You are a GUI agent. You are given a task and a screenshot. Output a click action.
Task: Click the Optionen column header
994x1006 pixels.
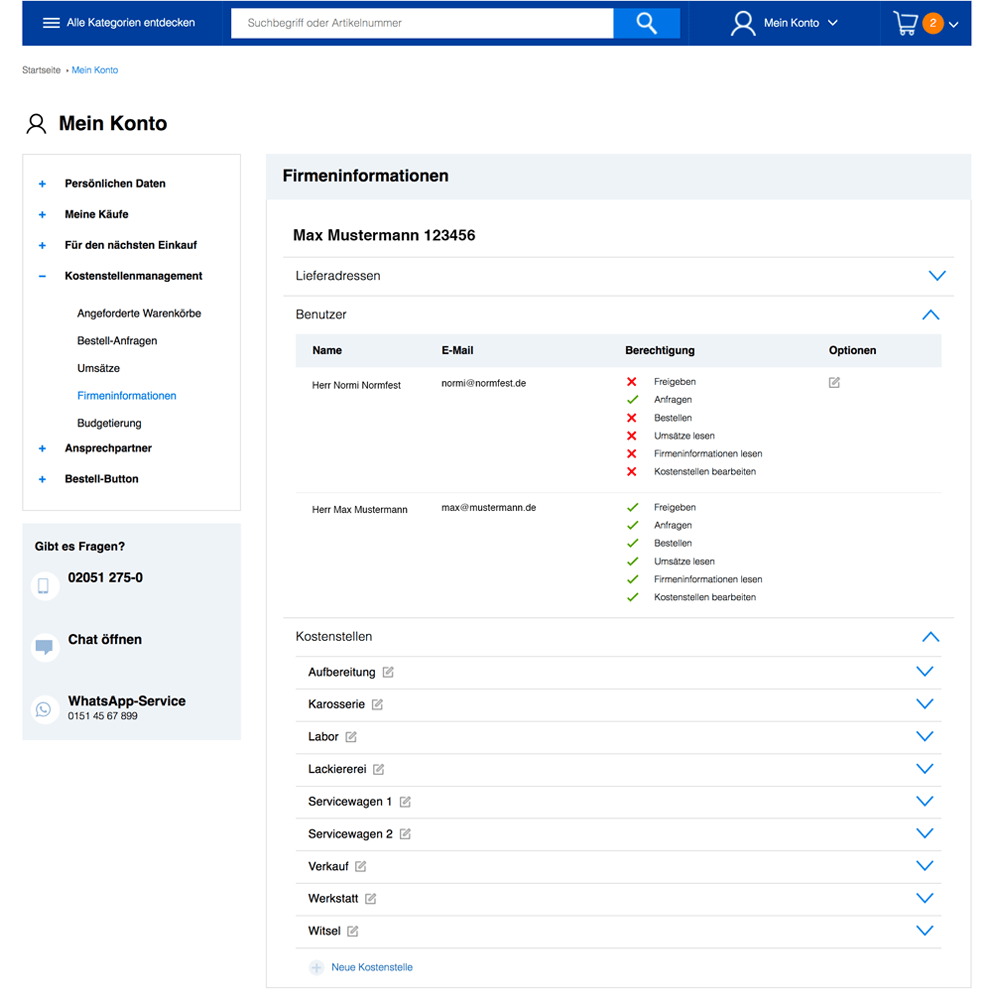[x=852, y=350]
